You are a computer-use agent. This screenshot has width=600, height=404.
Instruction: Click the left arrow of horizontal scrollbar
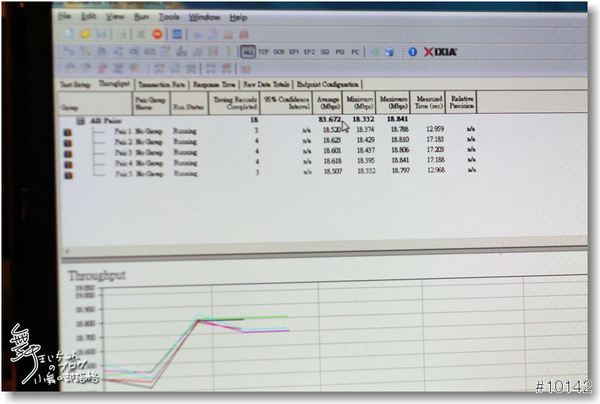point(67,251)
